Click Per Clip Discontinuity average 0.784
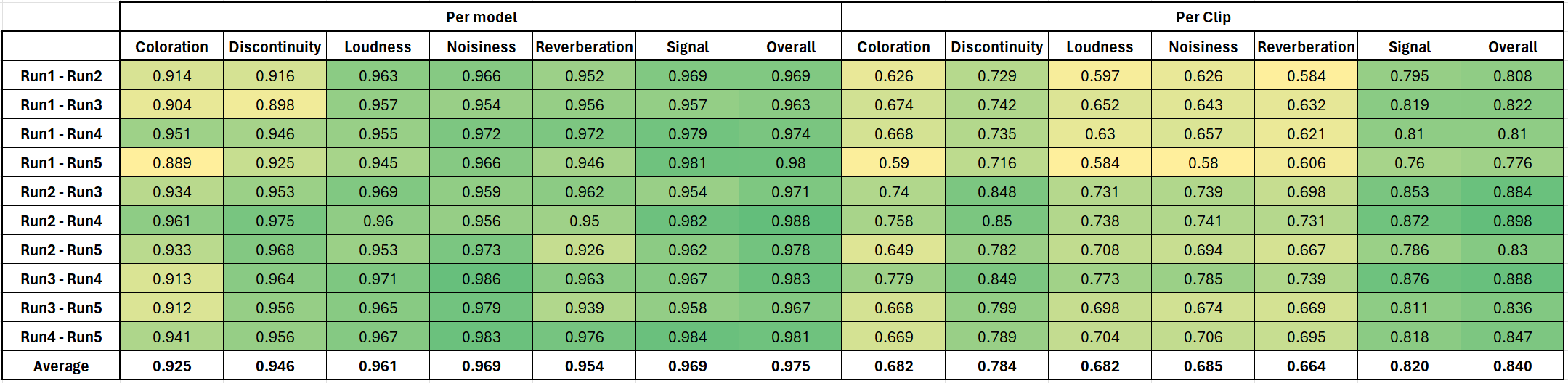 pyautogui.click(x=996, y=366)
